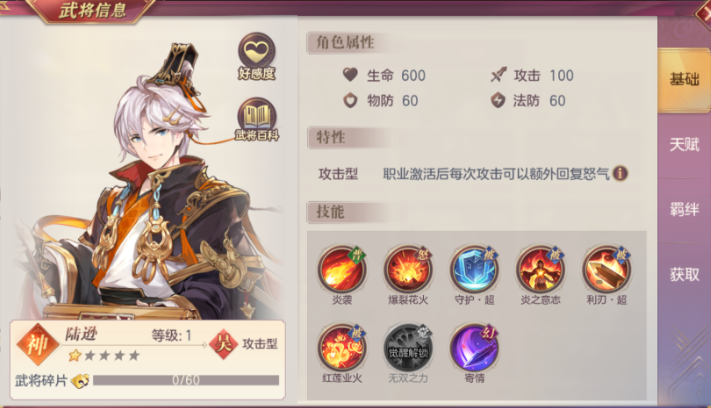Viewport: 711px width, 408px height.
Task: Select the 爆裂花火 skill icon
Action: click(x=408, y=269)
